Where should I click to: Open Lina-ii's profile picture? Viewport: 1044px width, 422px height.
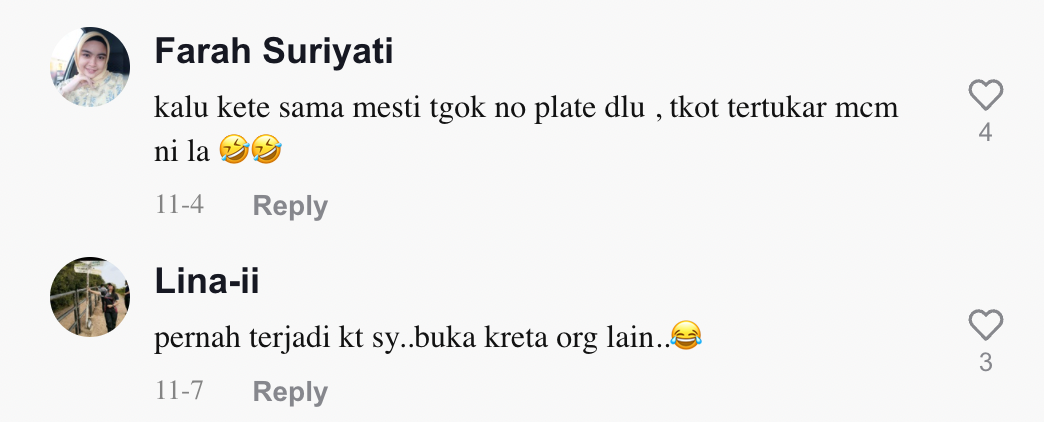coord(90,297)
